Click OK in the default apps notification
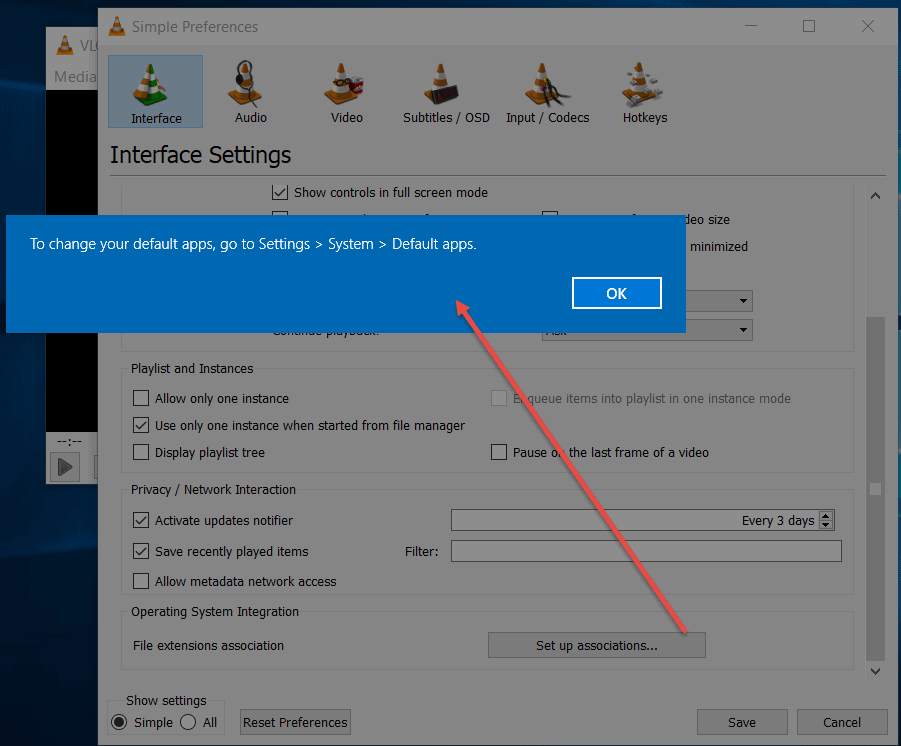 tap(617, 293)
